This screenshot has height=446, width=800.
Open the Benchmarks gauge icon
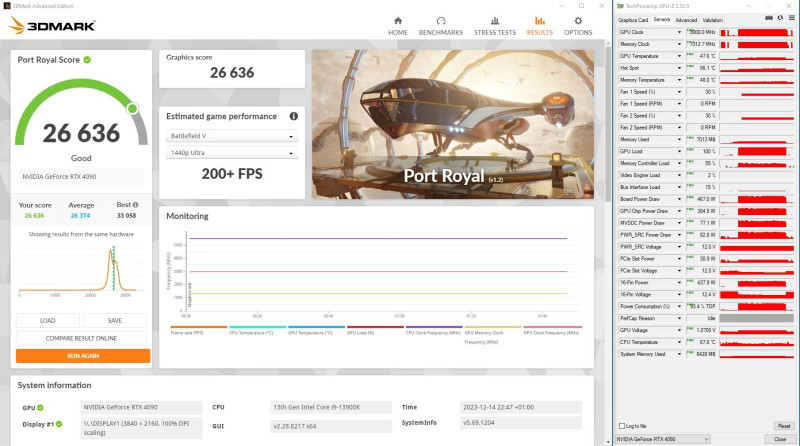click(x=441, y=21)
